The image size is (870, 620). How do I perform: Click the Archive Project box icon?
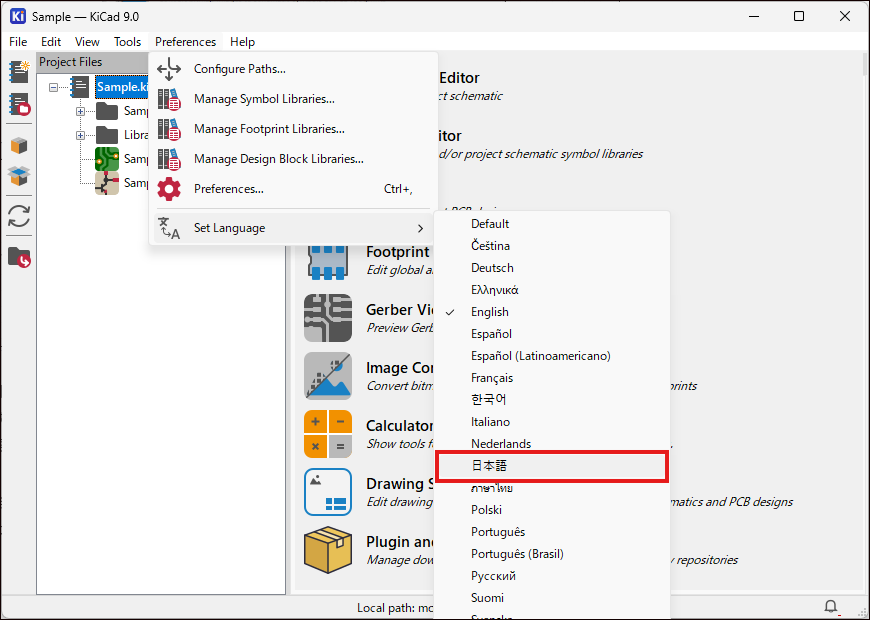[x=19, y=146]
